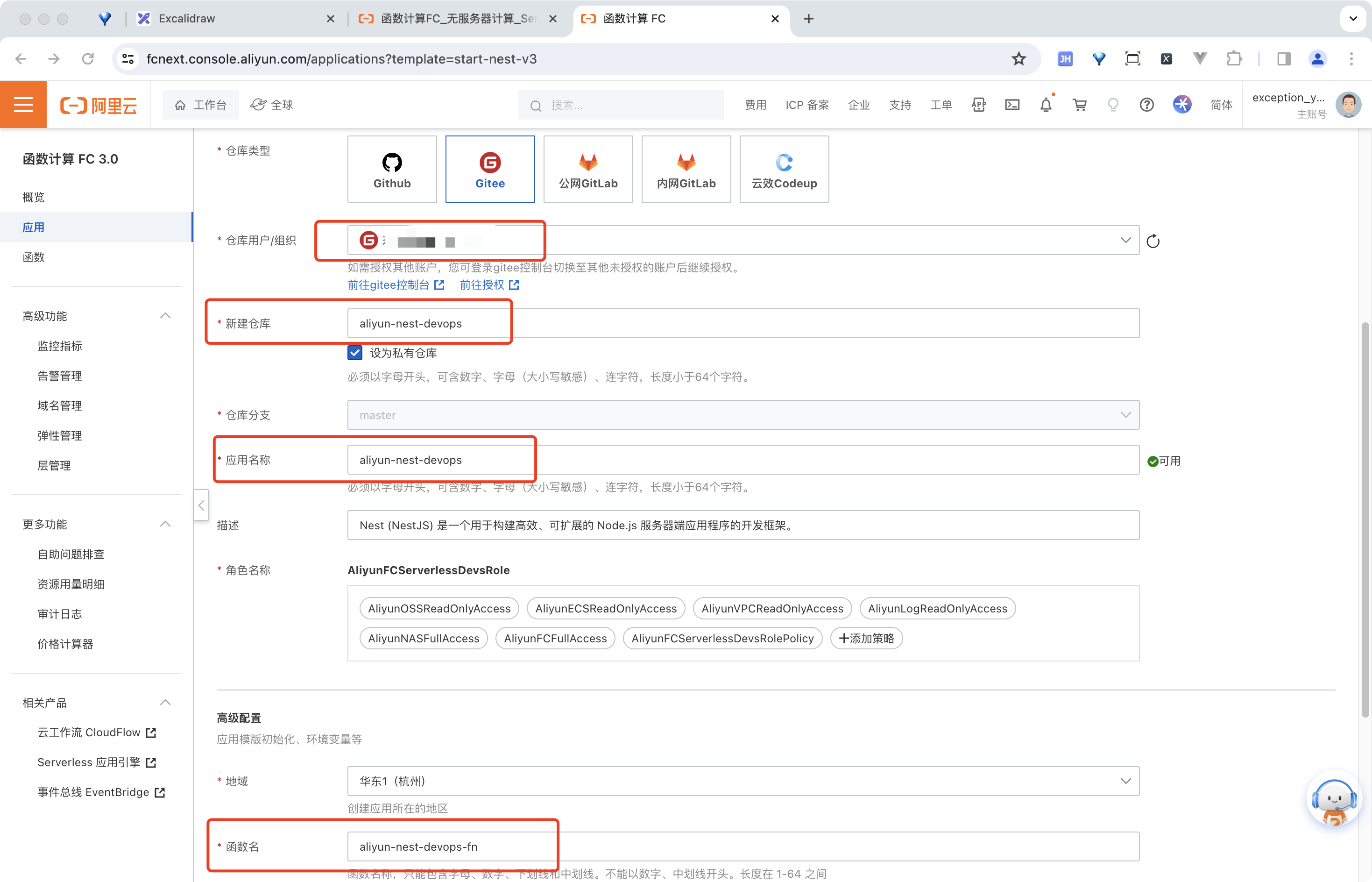Toggle the browser side panel icon

click(x=1284, y=59)
